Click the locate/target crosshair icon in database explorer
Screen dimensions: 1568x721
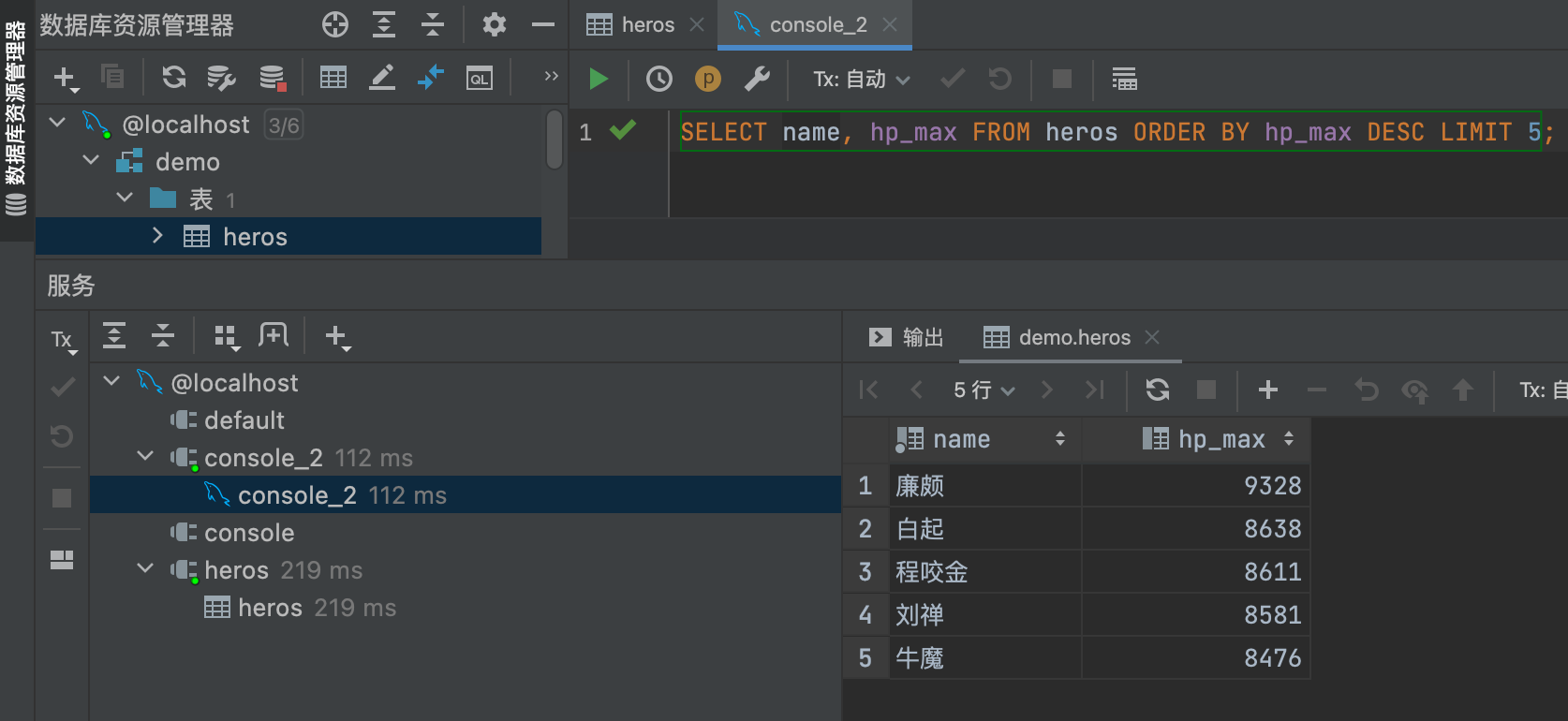335,25
